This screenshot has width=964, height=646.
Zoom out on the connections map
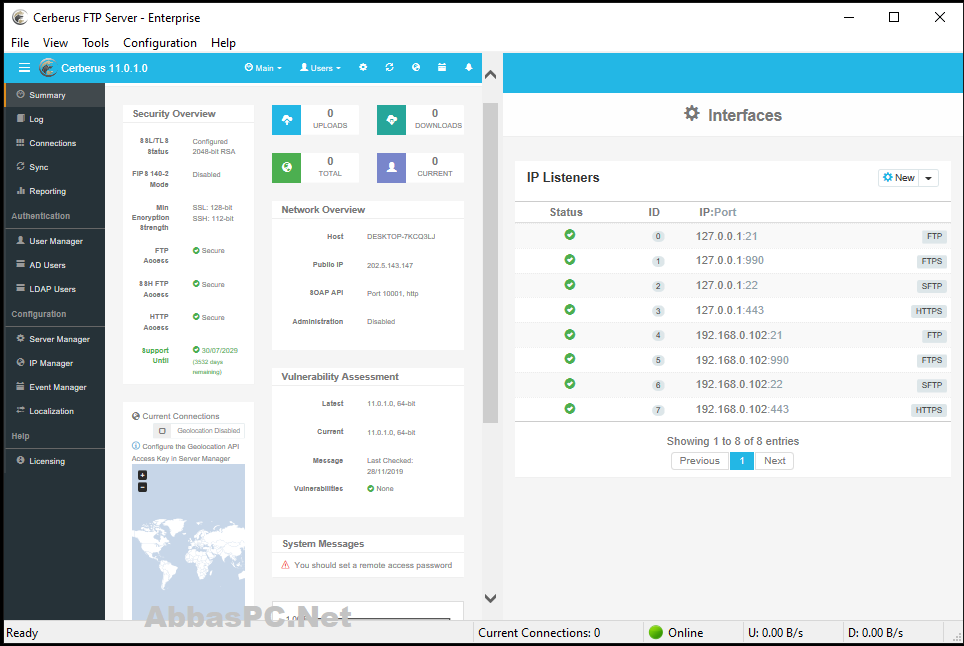click(143, 487)
